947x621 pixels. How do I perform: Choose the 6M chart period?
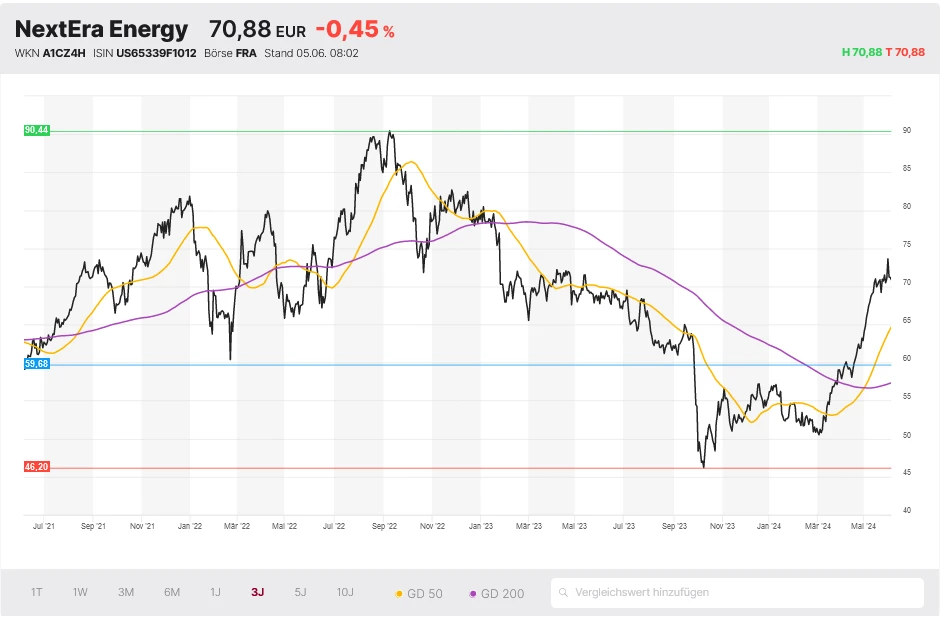[172, 592]
